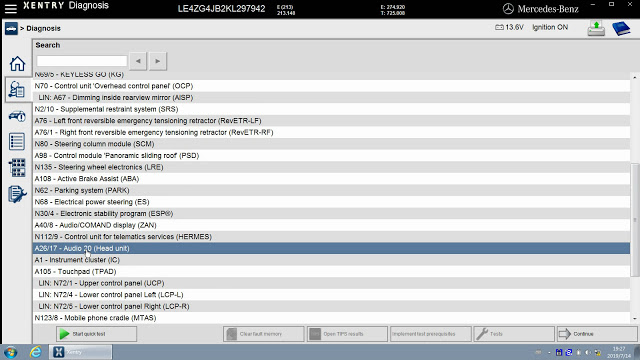Select N123/8 Mobile phone cradle (MTAS)
The image size is (640, 360).
coord(331,318)
